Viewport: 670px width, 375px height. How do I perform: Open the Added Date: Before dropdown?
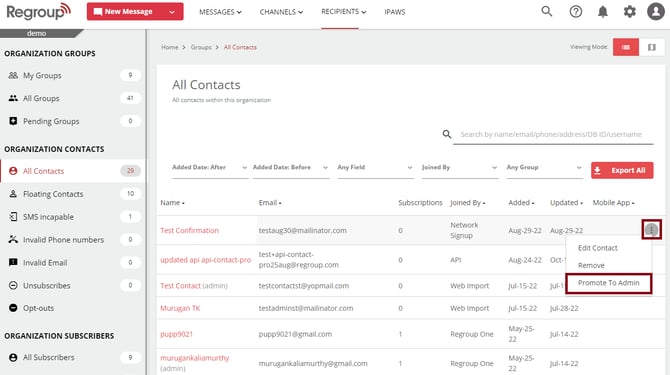click(x=291, y=167)
